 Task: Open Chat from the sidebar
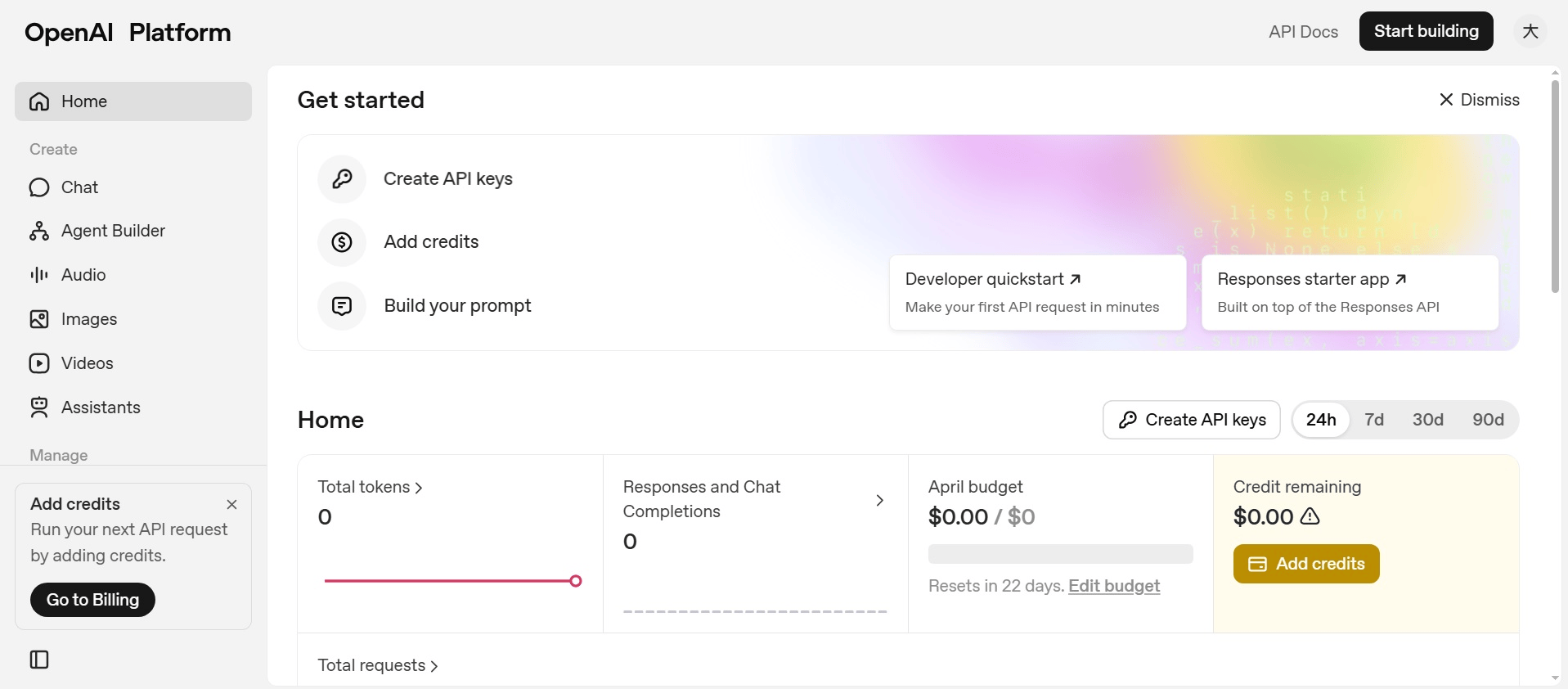(x=79, y=187)
